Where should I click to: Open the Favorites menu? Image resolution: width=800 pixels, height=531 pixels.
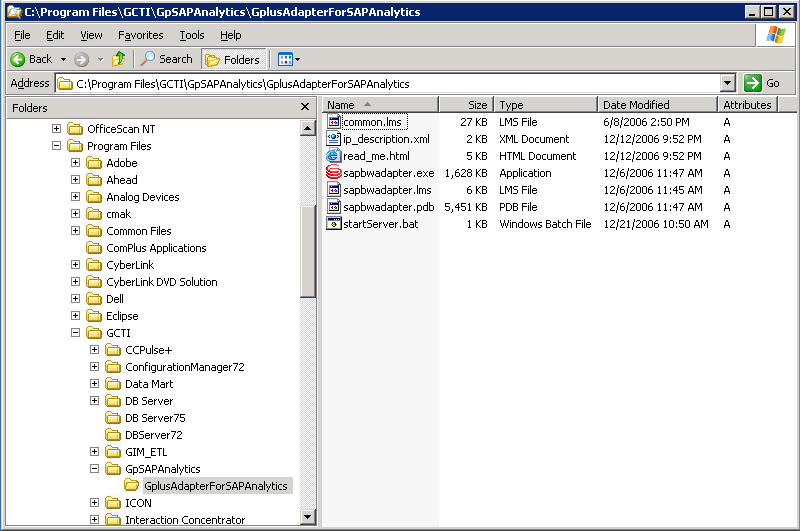[140, 35]
